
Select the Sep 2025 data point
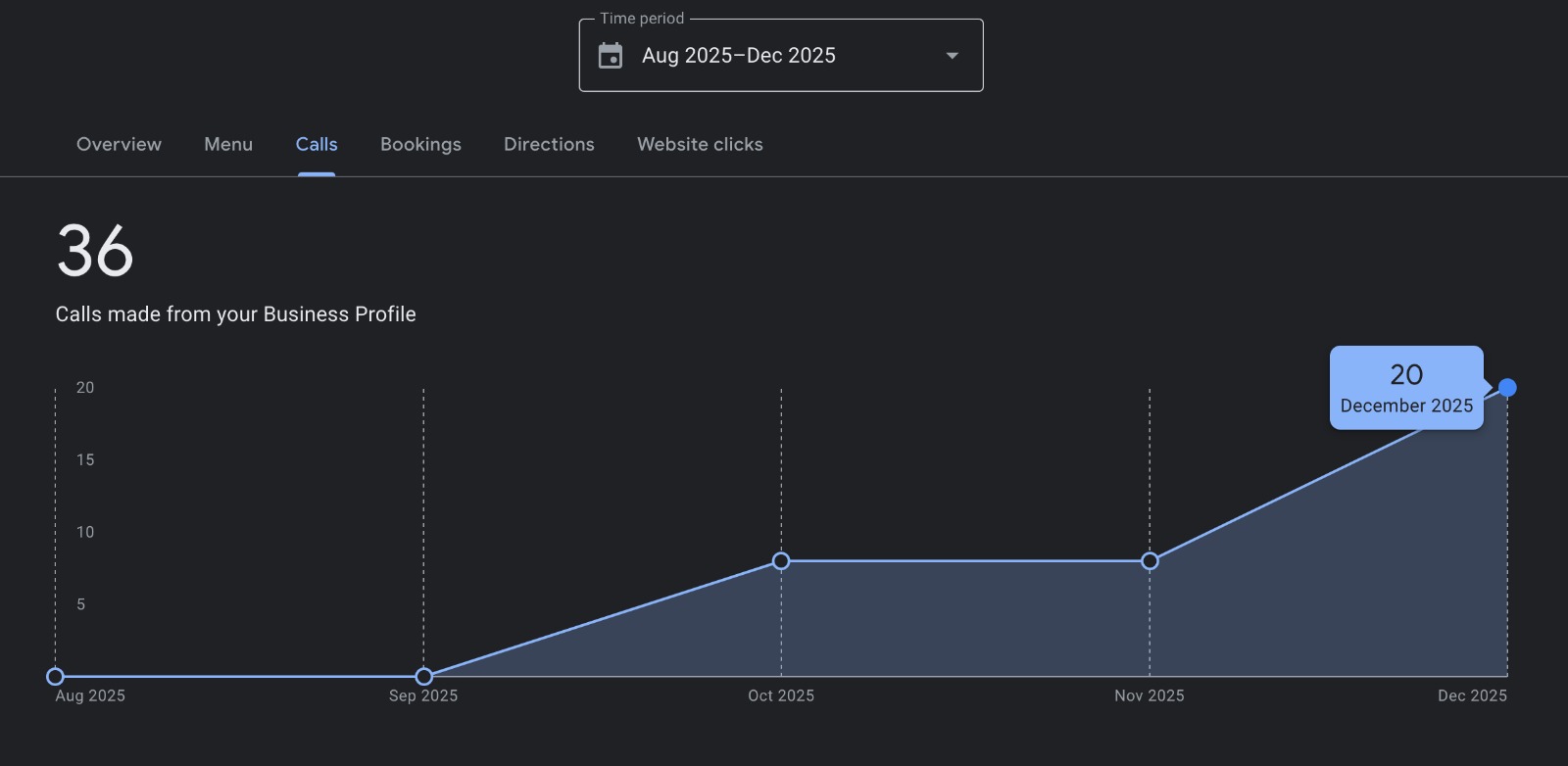tap(423, 677)
